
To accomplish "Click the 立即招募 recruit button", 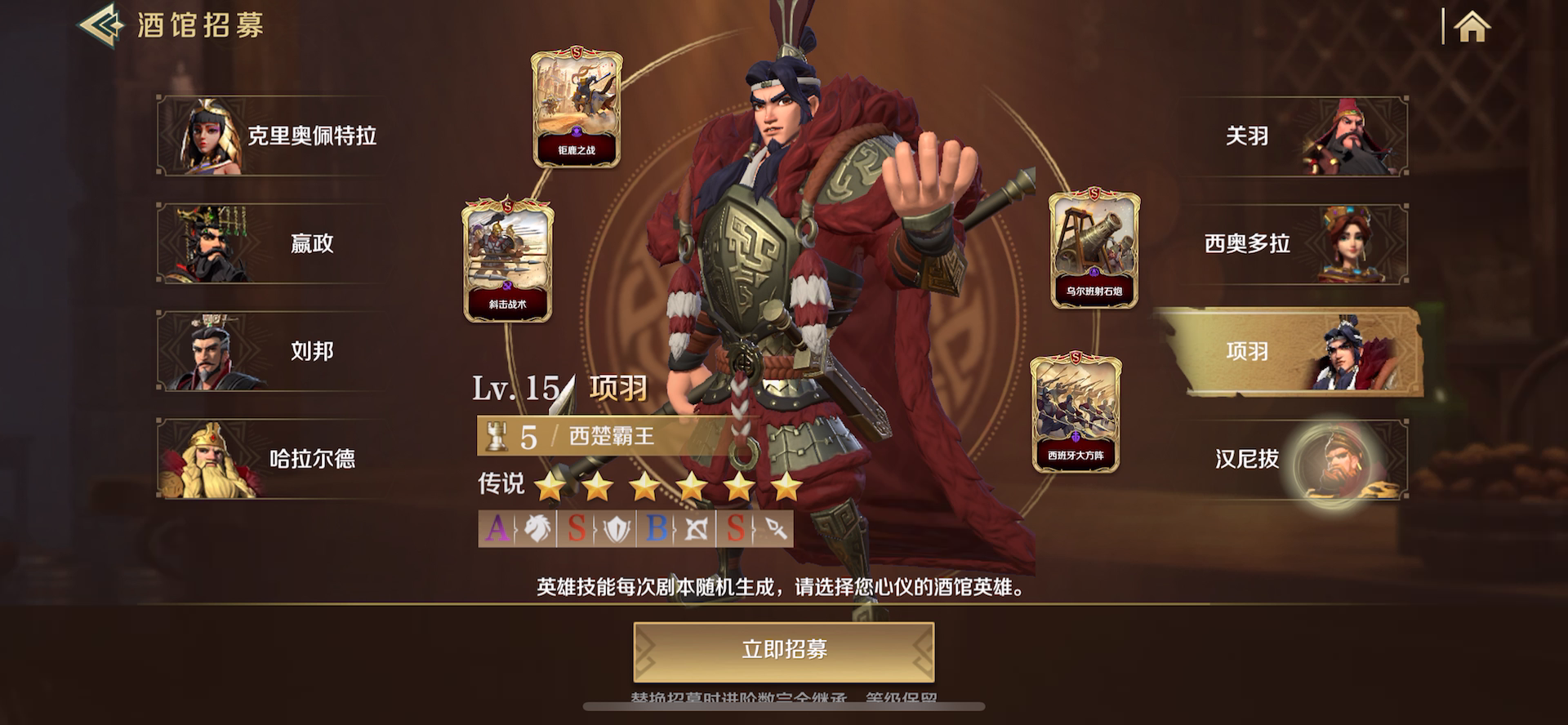I will pyautogui.click(x=784, y=651).
